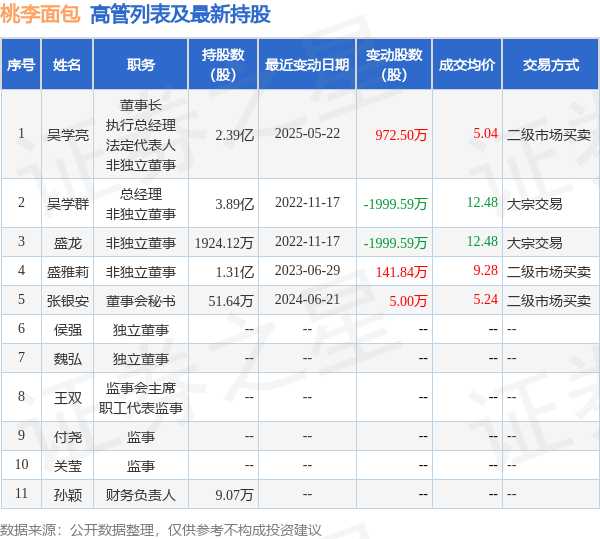Click the average price 5.04
This screenshot has width=600, height=539.
(x=485, y=133)
